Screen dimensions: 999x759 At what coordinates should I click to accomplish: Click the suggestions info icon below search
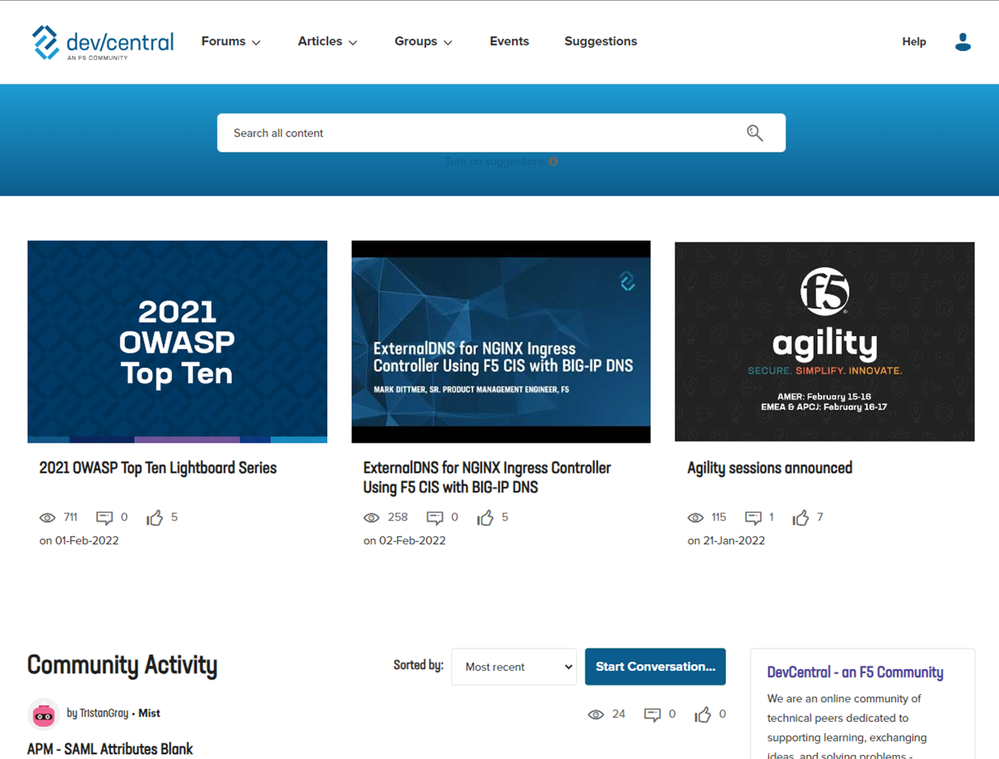[x=553, y=161]
